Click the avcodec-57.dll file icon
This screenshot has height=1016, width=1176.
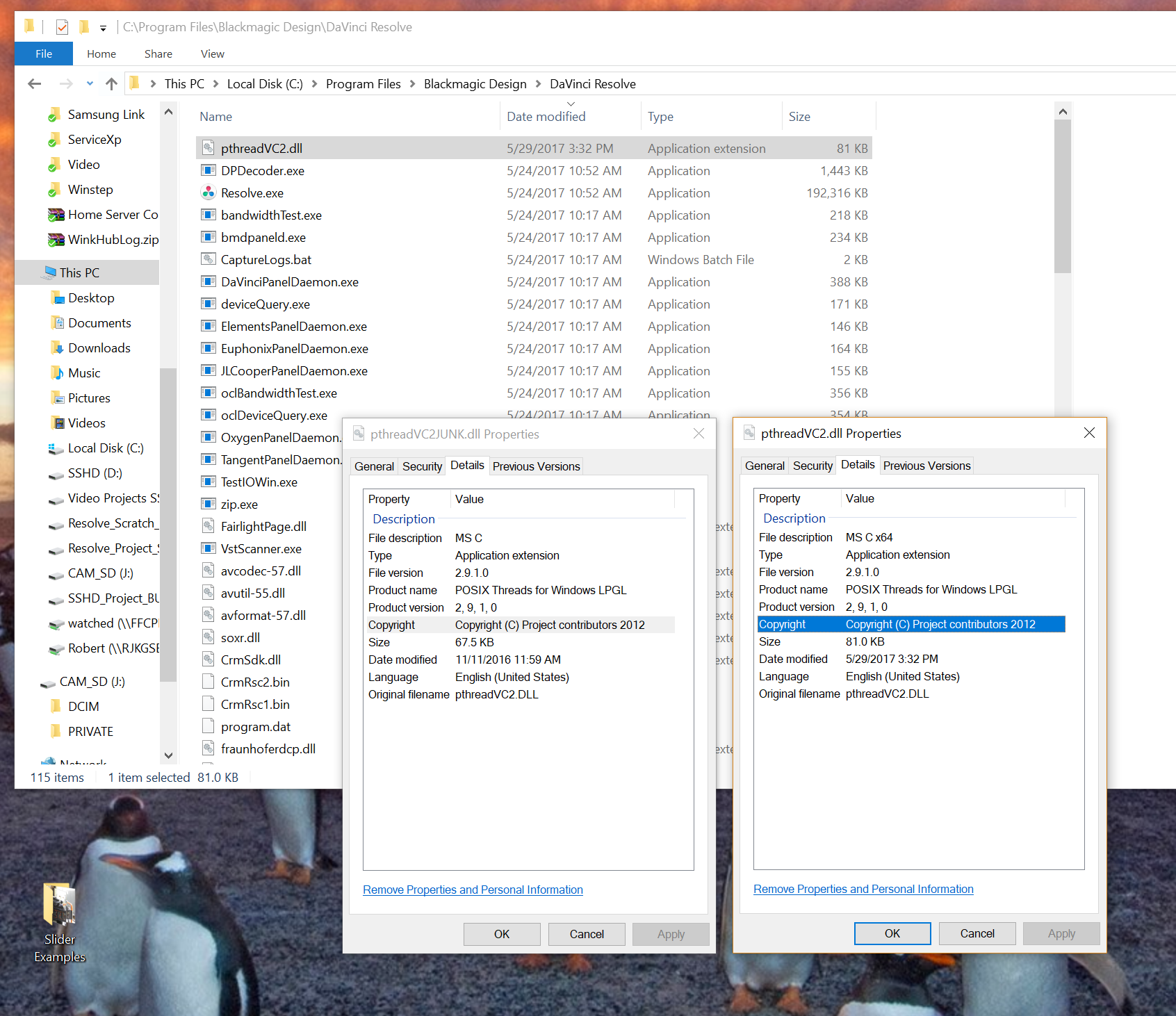tap(208, 571)
